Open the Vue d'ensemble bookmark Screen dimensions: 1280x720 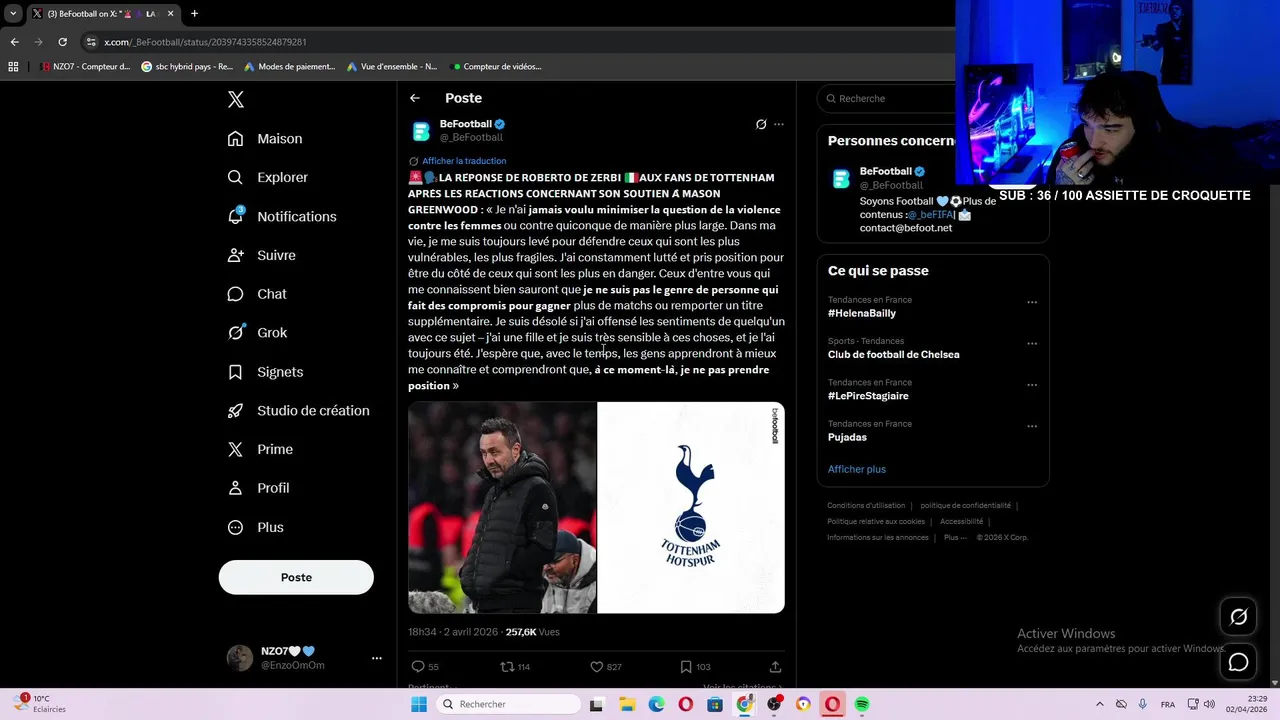coord(392,67)
